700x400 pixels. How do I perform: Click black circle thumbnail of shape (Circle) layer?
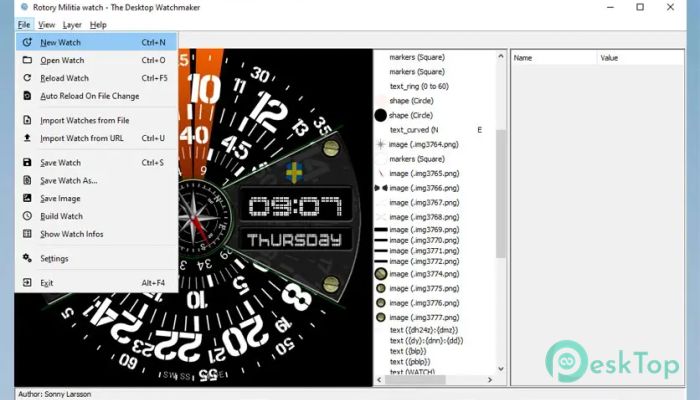click(380, 115)
